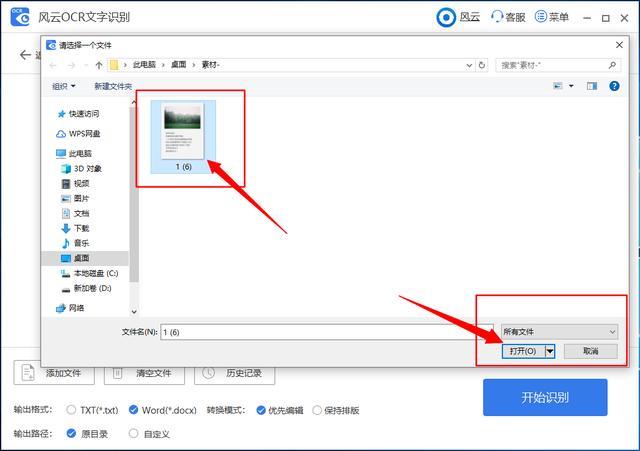The image size is (640, 451).
Task: Open 音乐 folder in sidebar
Action: [76, 243]
